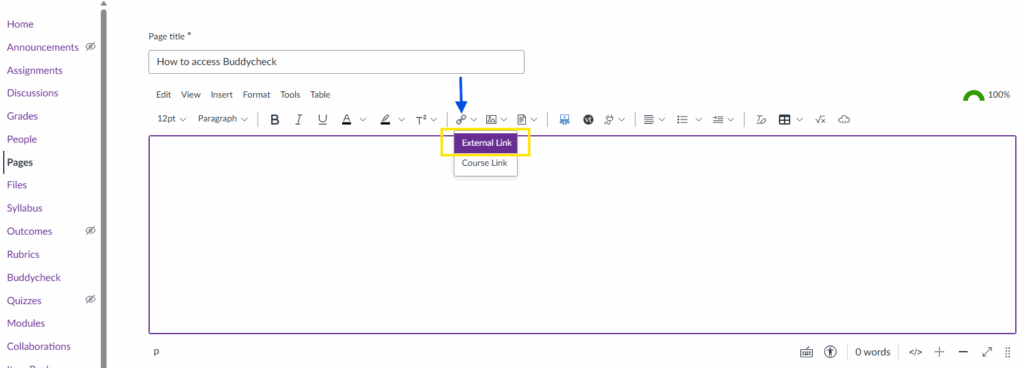Image resolution: width=1024 pixels, height=368 pixels.
Task: Show keyboard shortcuts icon
Action: (807, 352)
